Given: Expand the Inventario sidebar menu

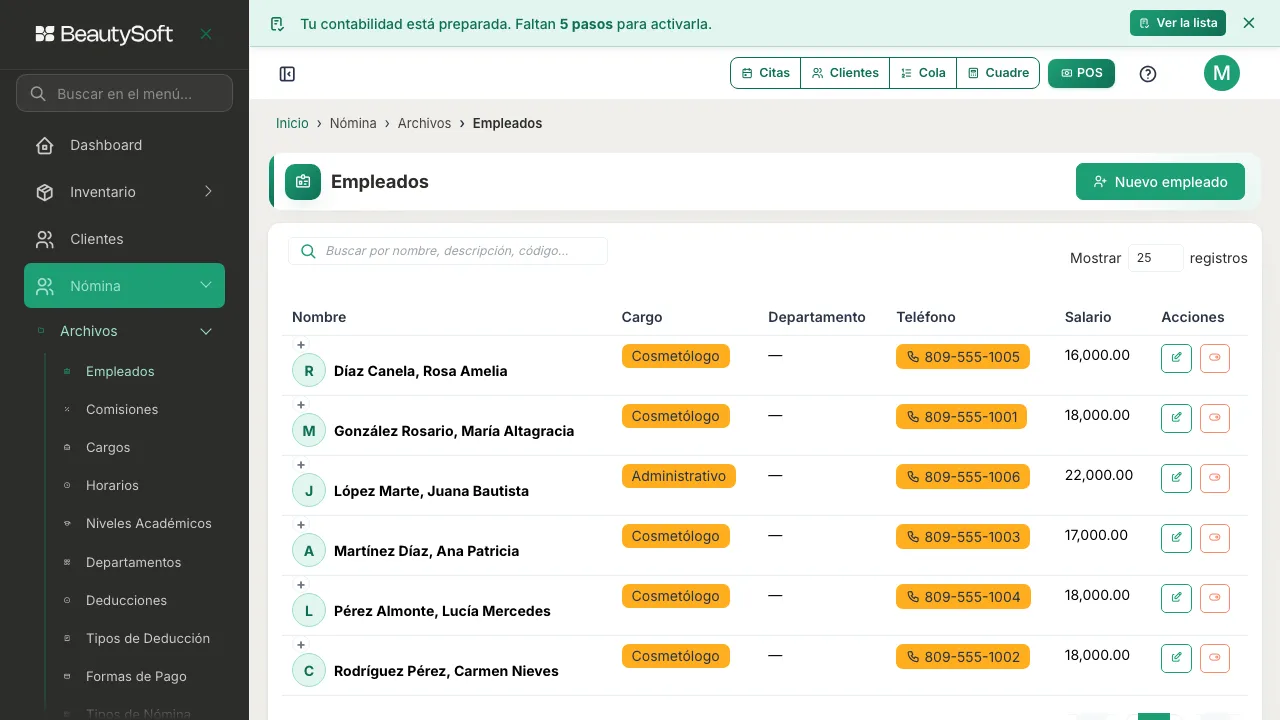Looking at the screenshot, I should coord(124,192).
